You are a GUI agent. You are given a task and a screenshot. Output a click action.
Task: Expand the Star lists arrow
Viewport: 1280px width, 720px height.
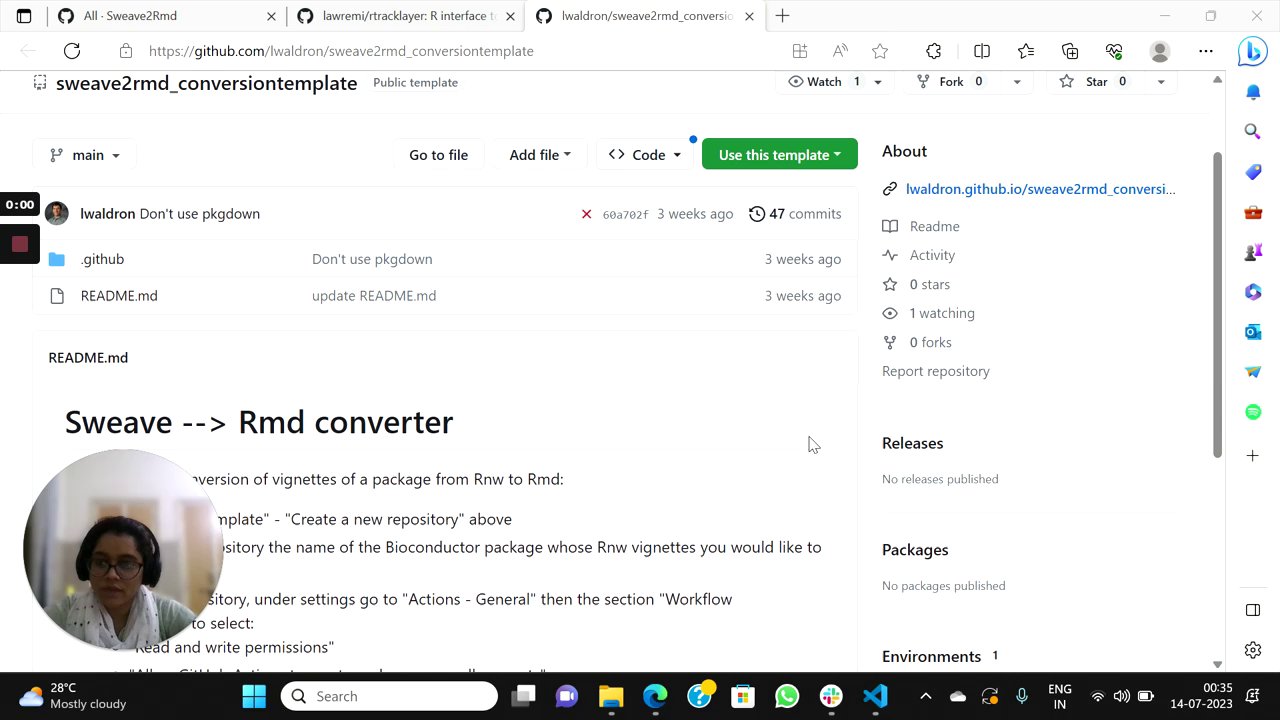pos(1161,82)
